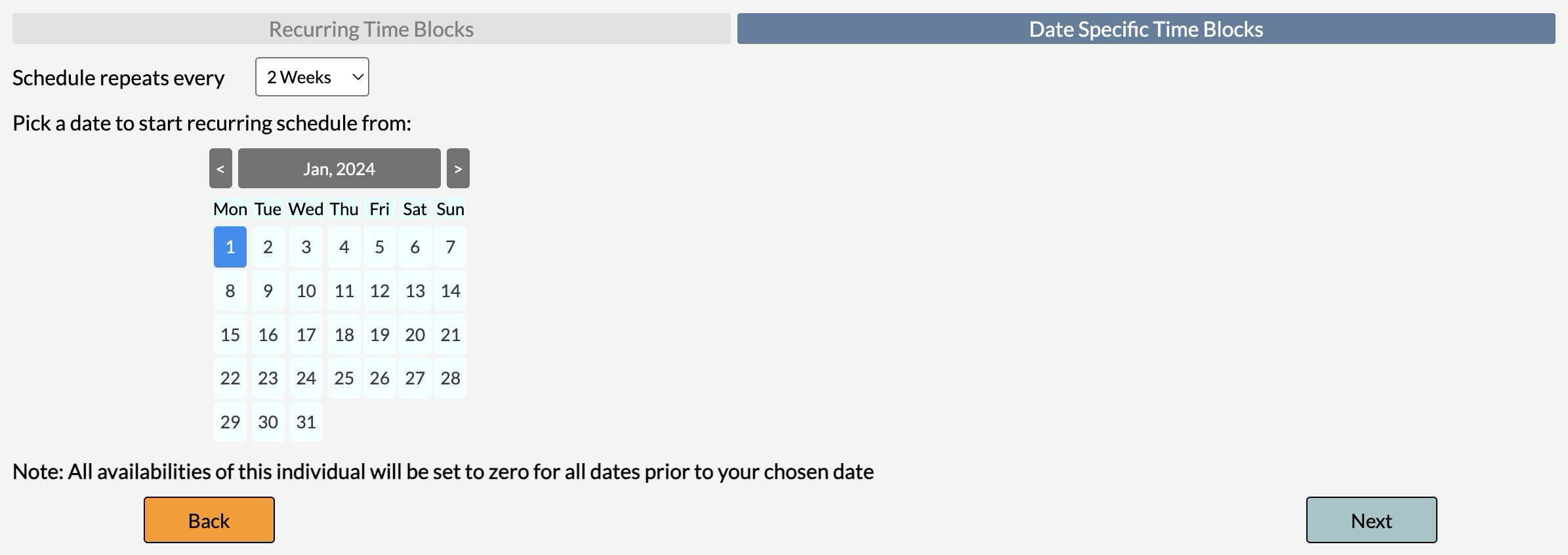This screenshot has height=555, width=1568.
Task: Select January 25 on the calendar
Action: pyautogui.click(x=344, y=378)
